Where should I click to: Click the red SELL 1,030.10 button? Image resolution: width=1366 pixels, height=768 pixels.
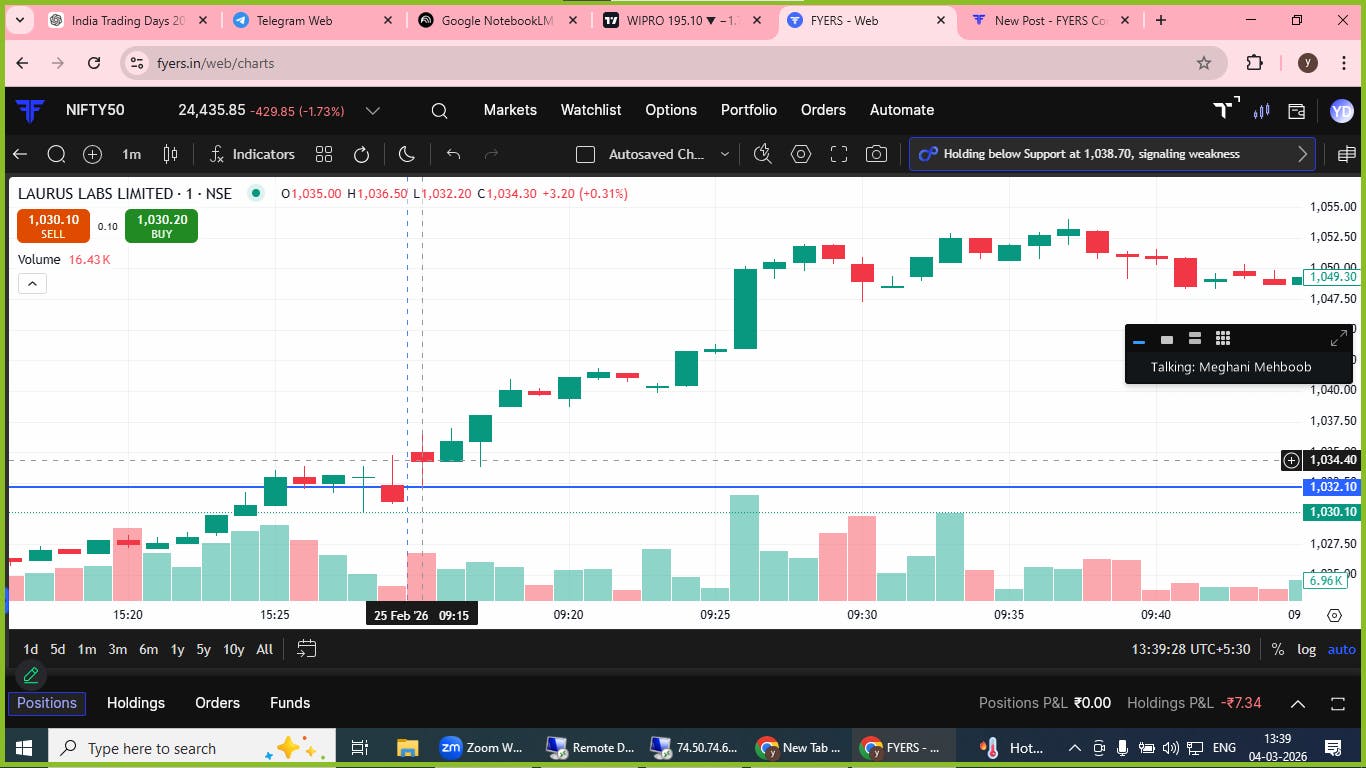[x=53, y=226]
